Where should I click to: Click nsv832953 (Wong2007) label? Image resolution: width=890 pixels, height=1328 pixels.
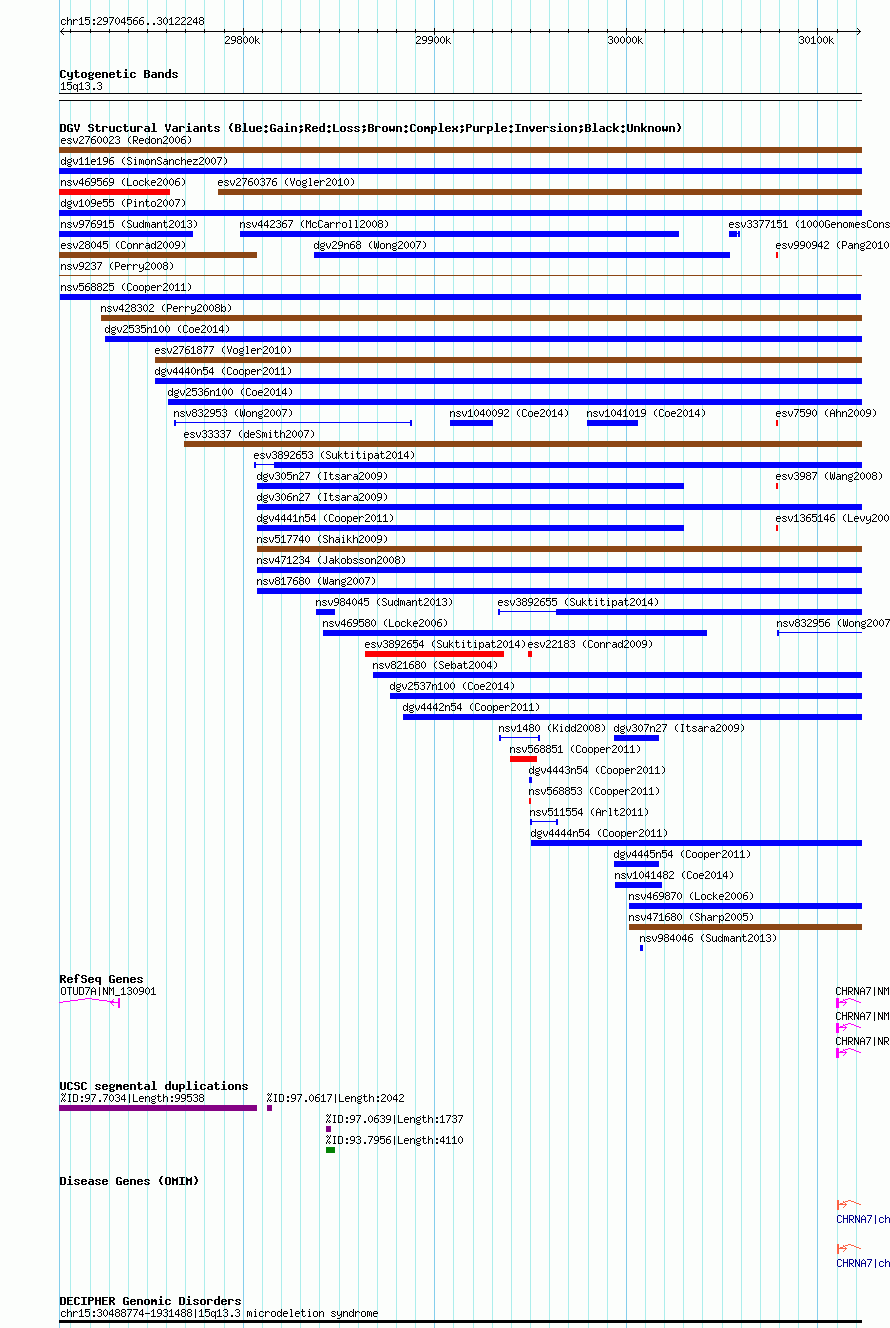click(x=233, y=413)
